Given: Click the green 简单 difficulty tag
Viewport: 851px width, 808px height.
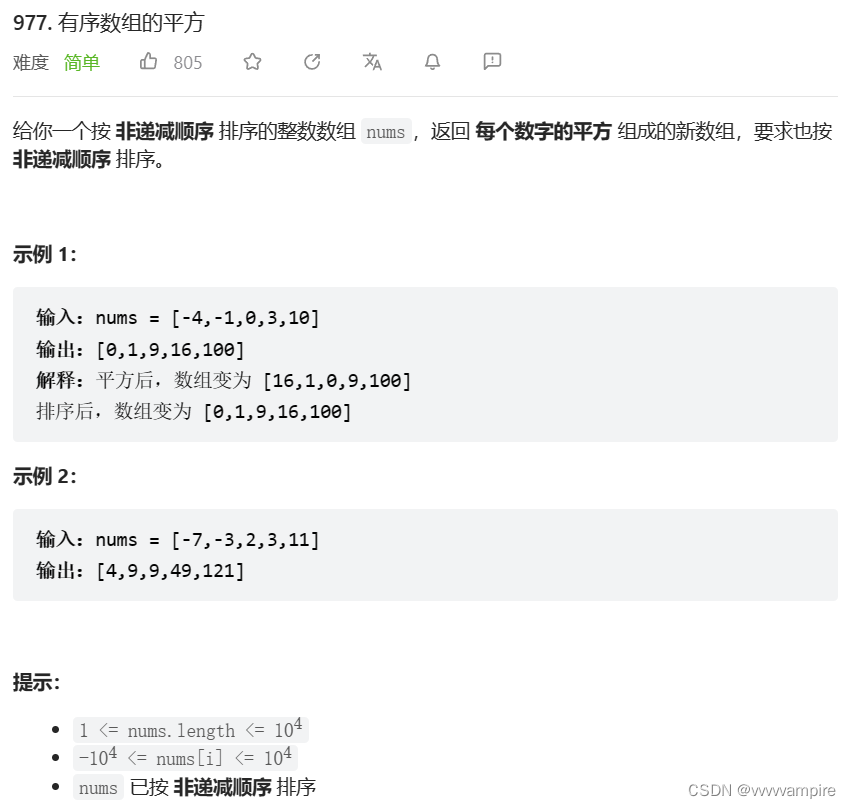Looking at the screenshot, I should (x=81, y=63).
